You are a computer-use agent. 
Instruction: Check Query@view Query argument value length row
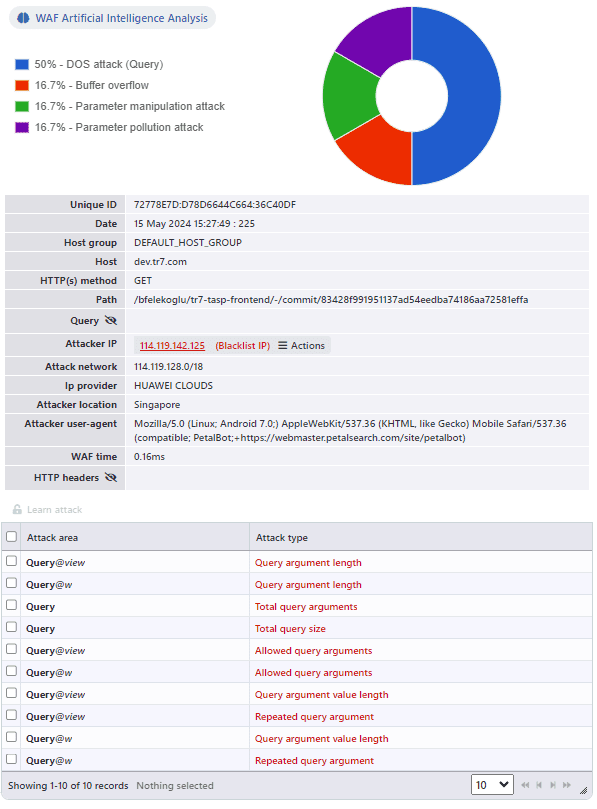11,693
